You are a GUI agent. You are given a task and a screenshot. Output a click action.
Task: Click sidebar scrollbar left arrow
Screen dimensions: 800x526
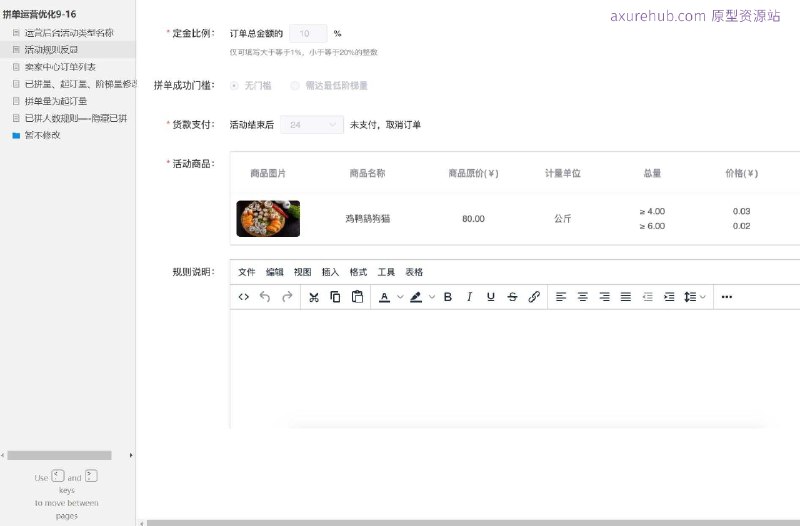(3, 455)
